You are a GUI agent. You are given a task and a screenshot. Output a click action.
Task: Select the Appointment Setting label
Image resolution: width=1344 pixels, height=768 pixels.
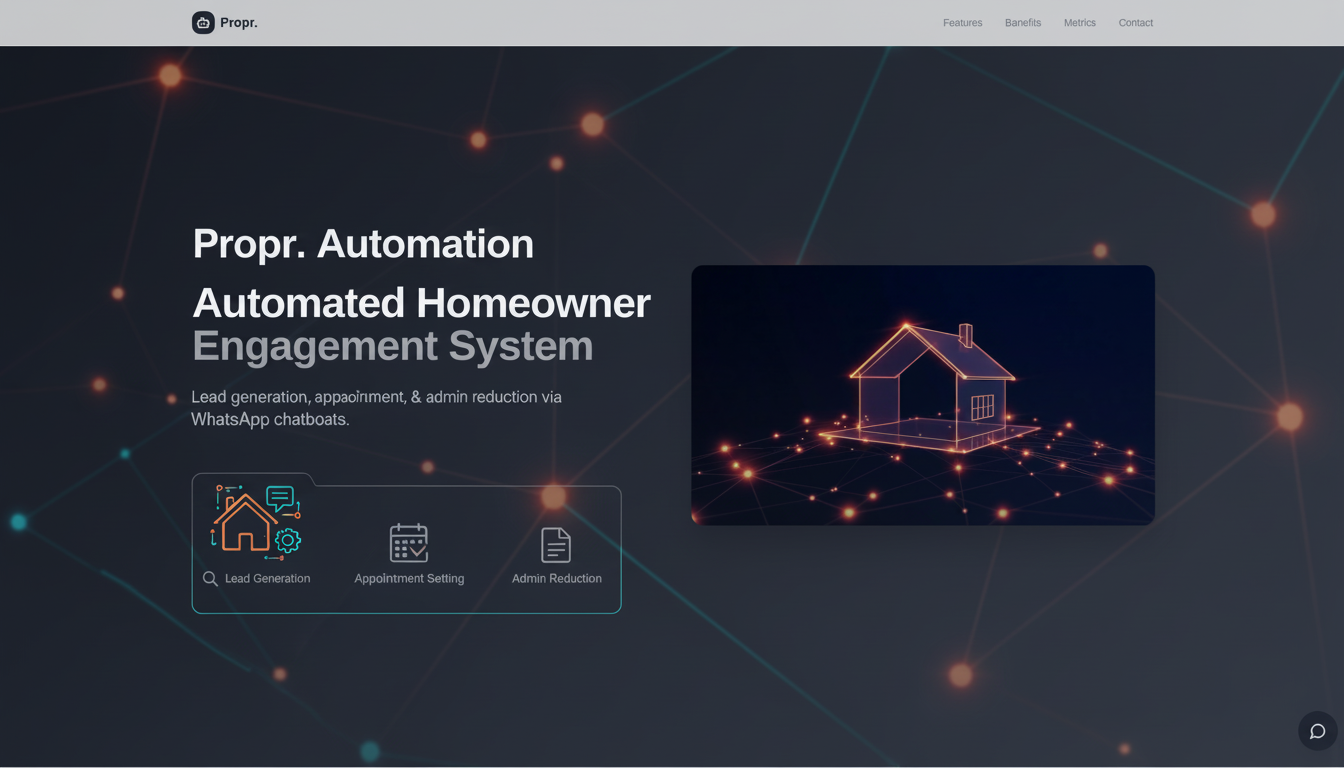point(409,579)
